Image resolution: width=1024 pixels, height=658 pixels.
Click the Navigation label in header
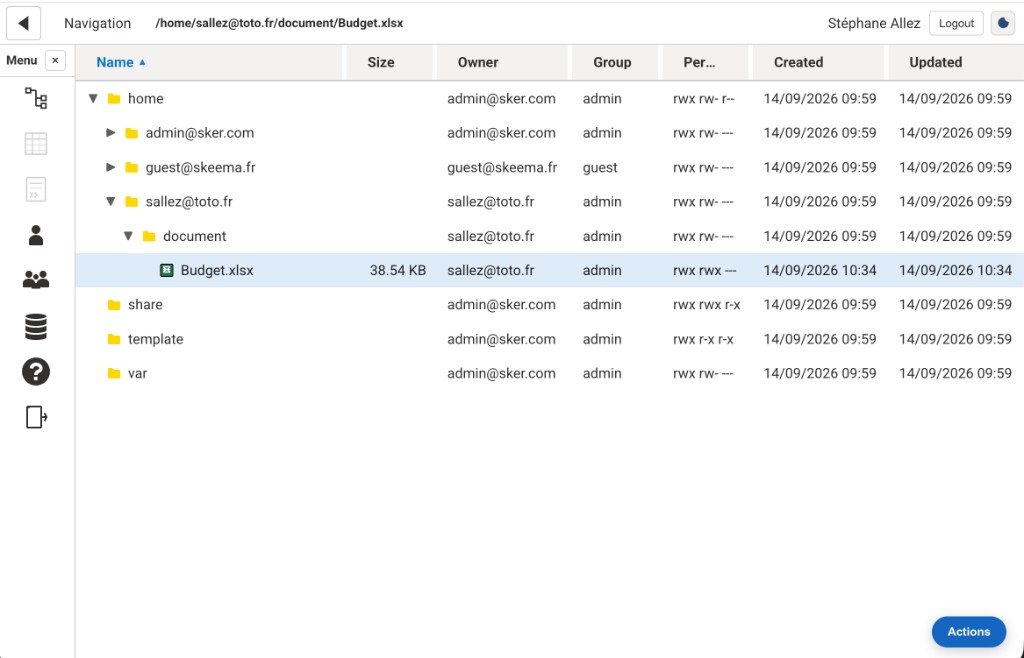pyautogui.click(x=97, y=24)
